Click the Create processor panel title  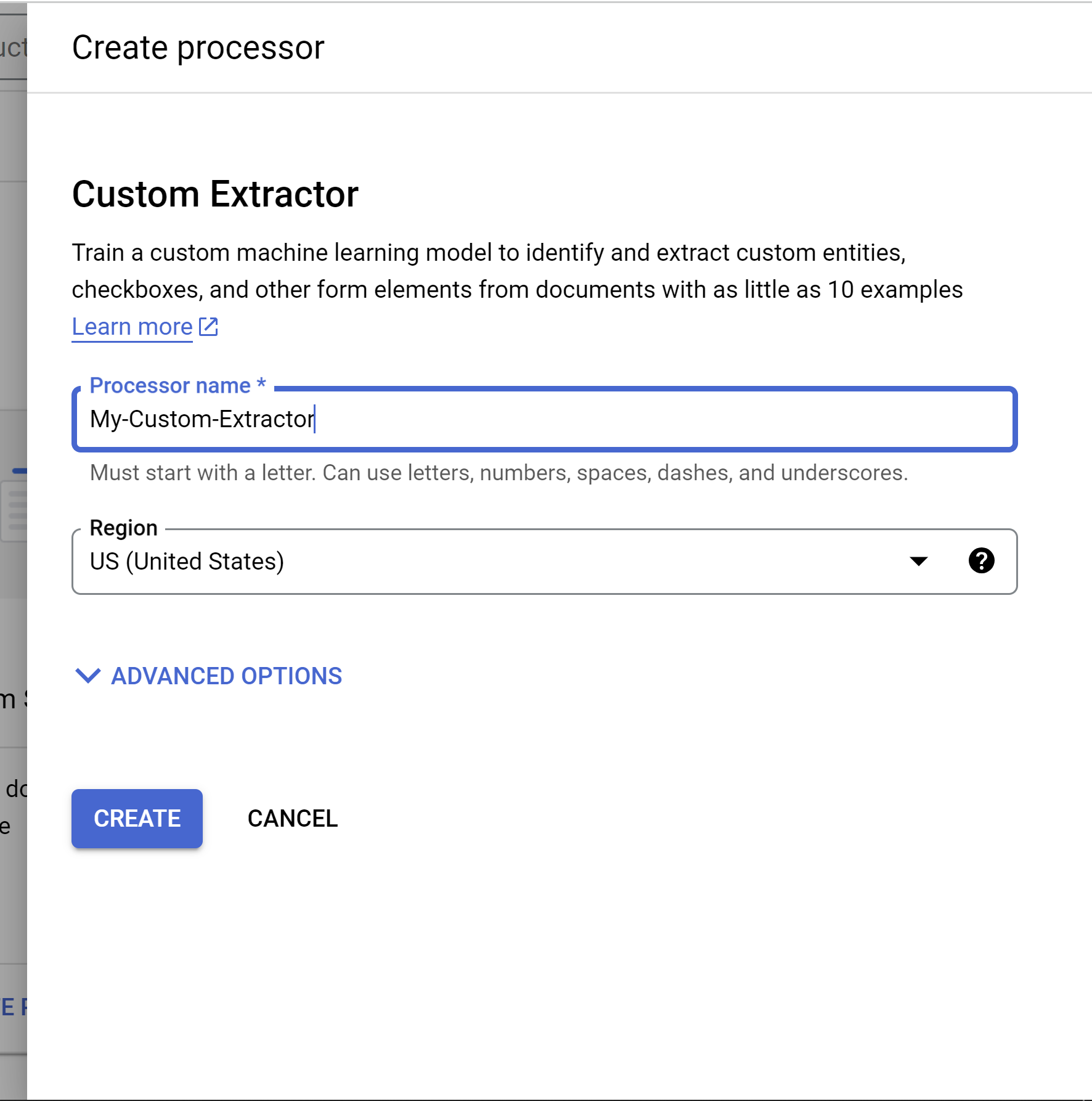pos(198,47)
